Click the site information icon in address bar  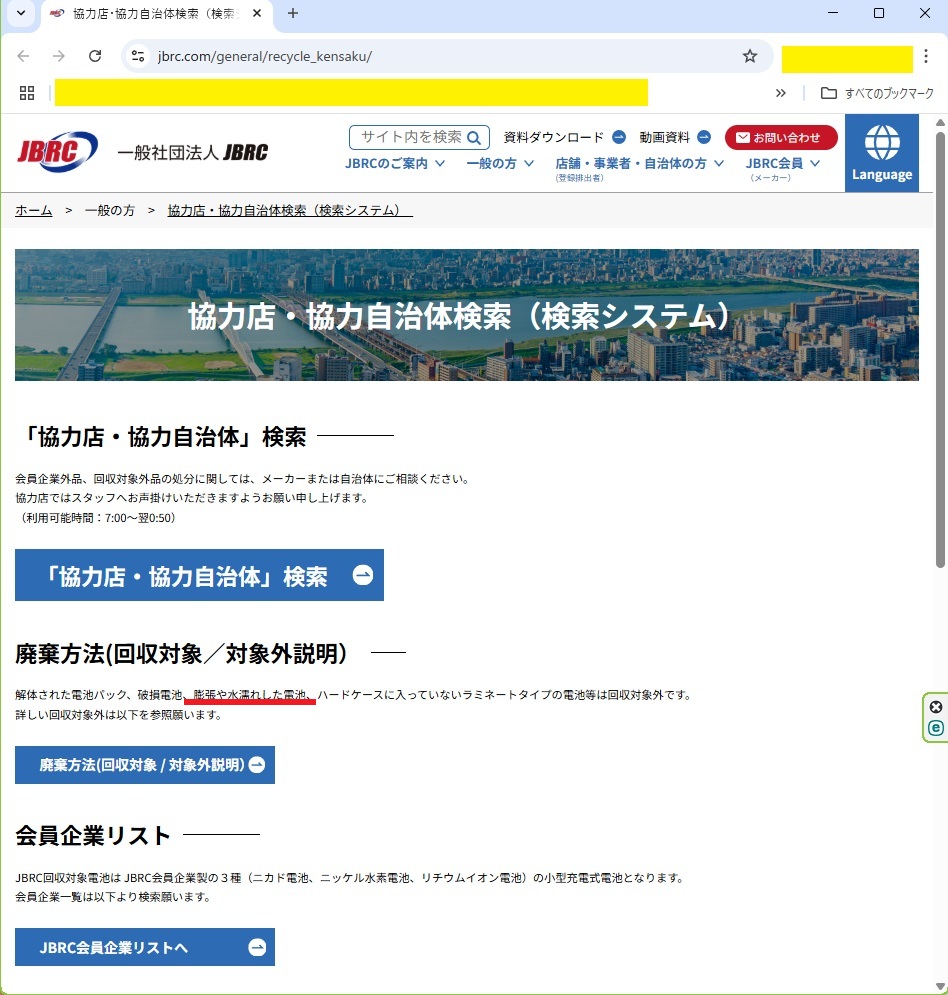click(138, 56)
